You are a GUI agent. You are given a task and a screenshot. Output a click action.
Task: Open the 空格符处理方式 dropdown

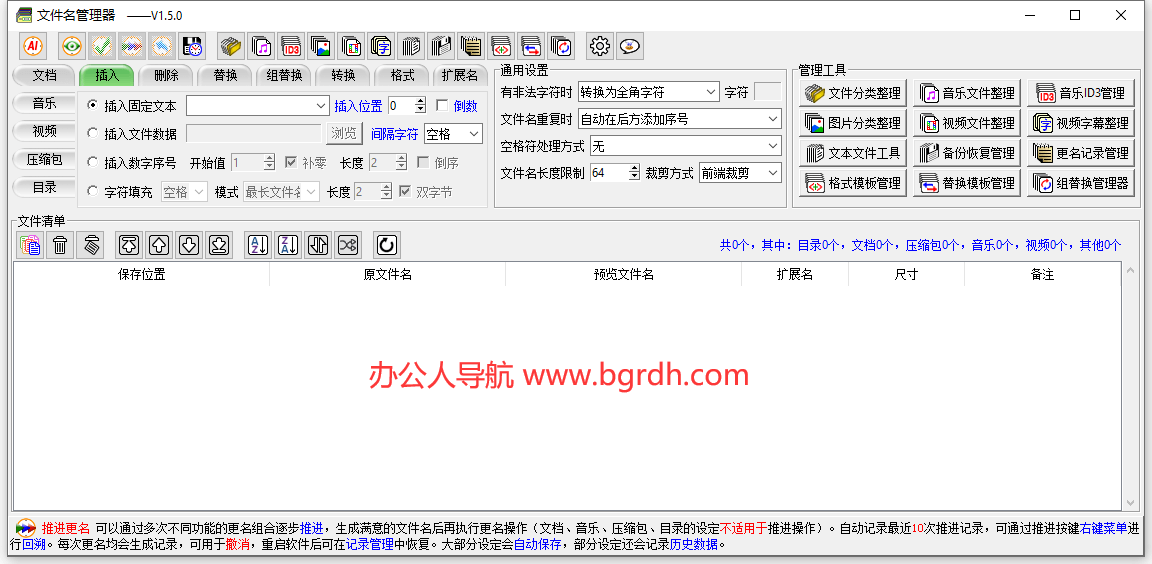[x=685, y=146]
